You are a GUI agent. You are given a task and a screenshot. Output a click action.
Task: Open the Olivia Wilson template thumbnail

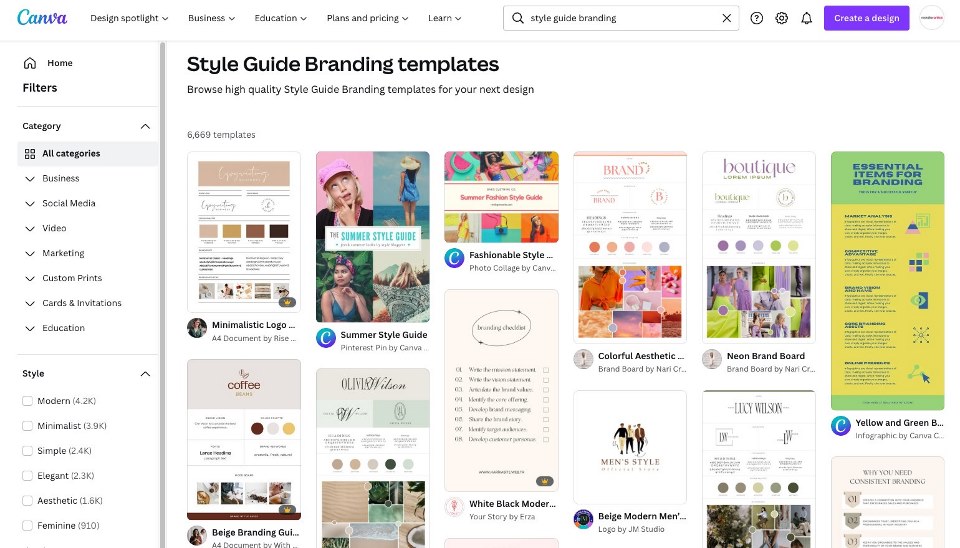(373, 458)
